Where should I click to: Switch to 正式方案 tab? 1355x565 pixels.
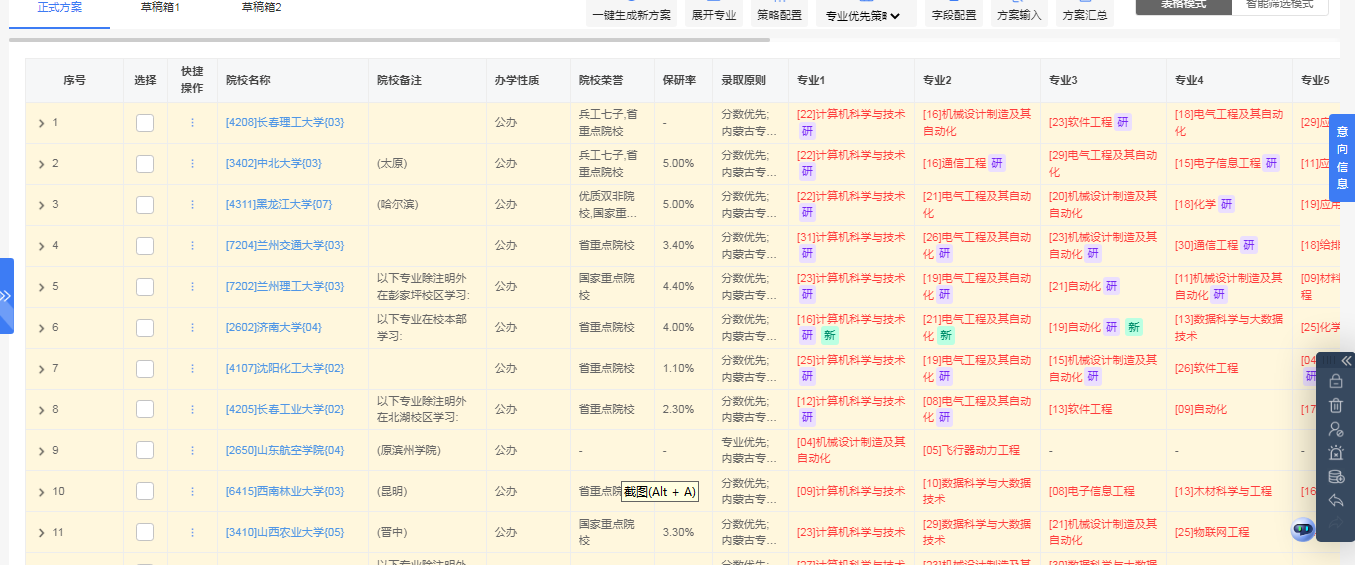coord(60,8)
